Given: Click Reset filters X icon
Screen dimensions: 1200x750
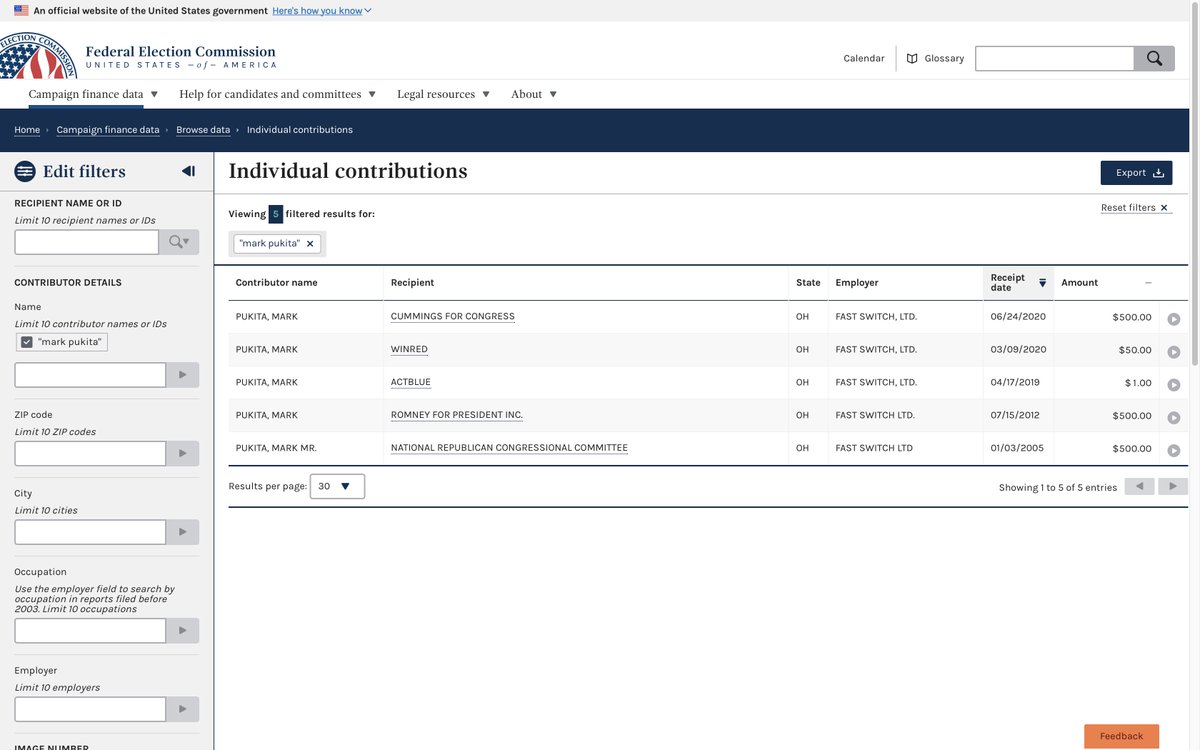Looking at the screenshot, I should pos(1164,208).
